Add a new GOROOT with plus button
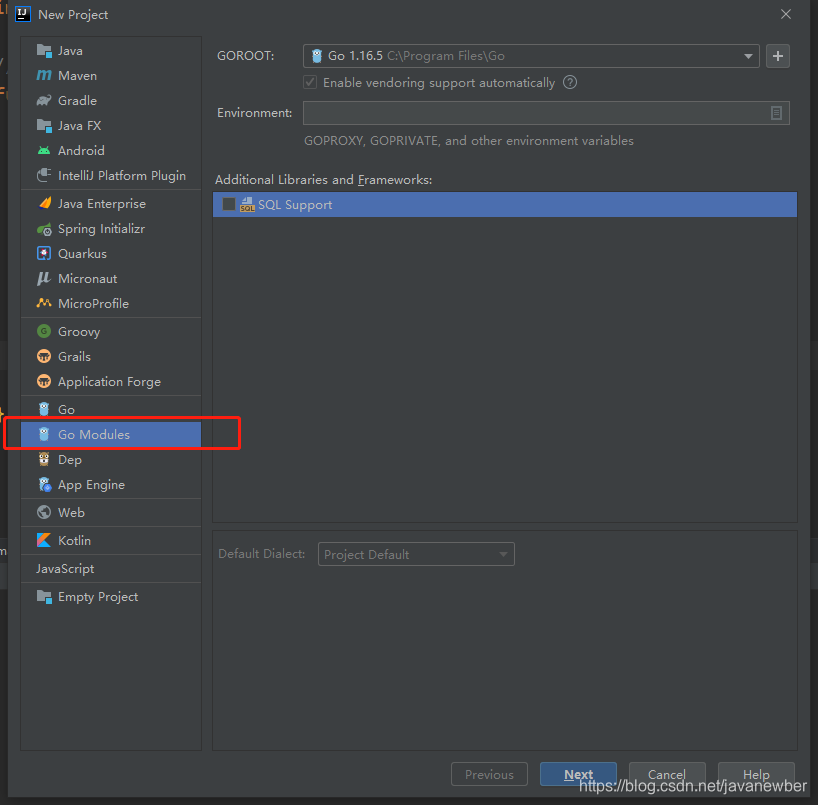818x805 pixels. click(x=777, y=56)
